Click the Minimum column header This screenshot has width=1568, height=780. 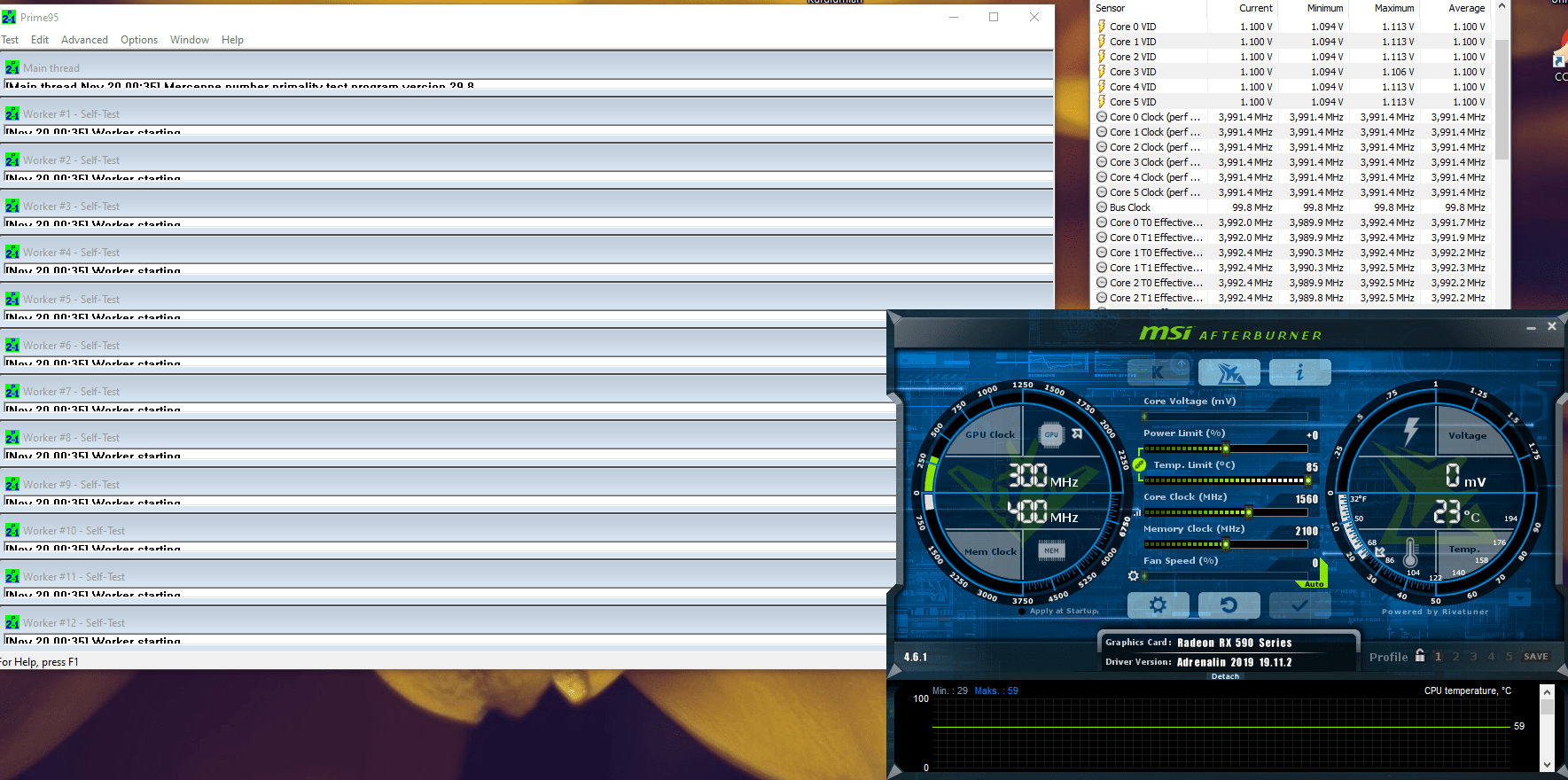(1313, 8)
